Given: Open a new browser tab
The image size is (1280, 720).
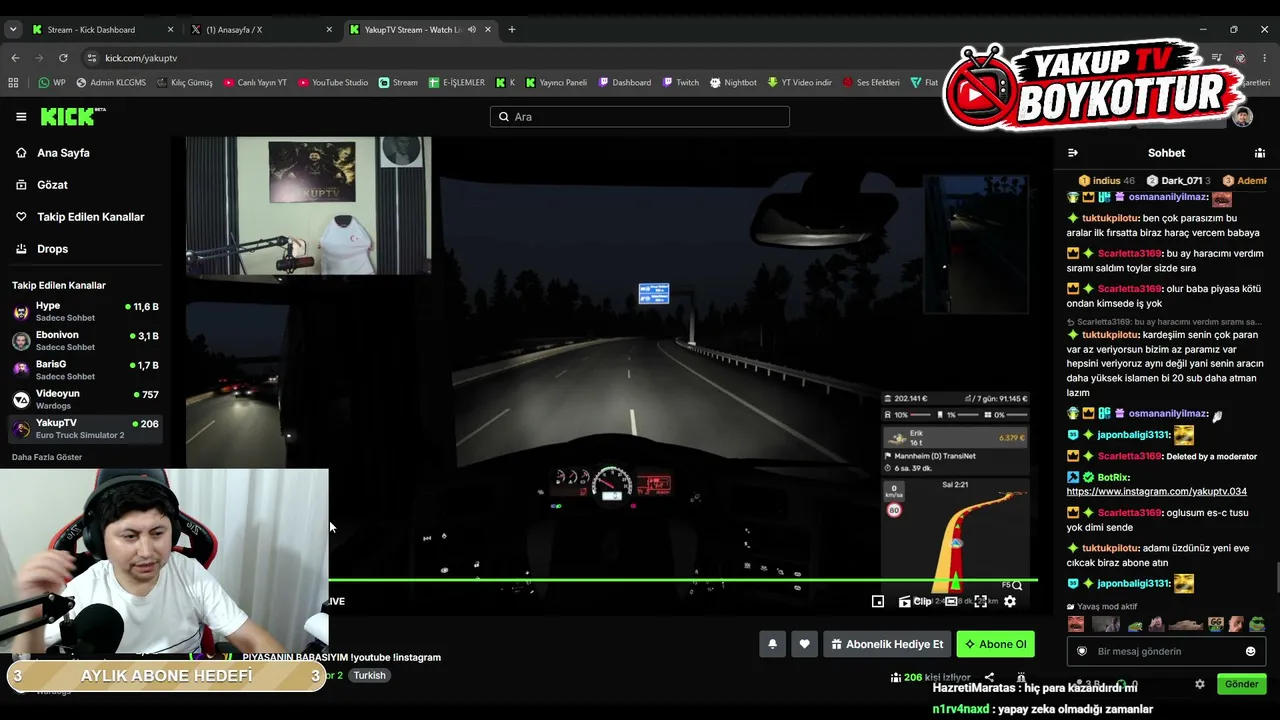Looking at the screenshot, I should click(512, 29).
